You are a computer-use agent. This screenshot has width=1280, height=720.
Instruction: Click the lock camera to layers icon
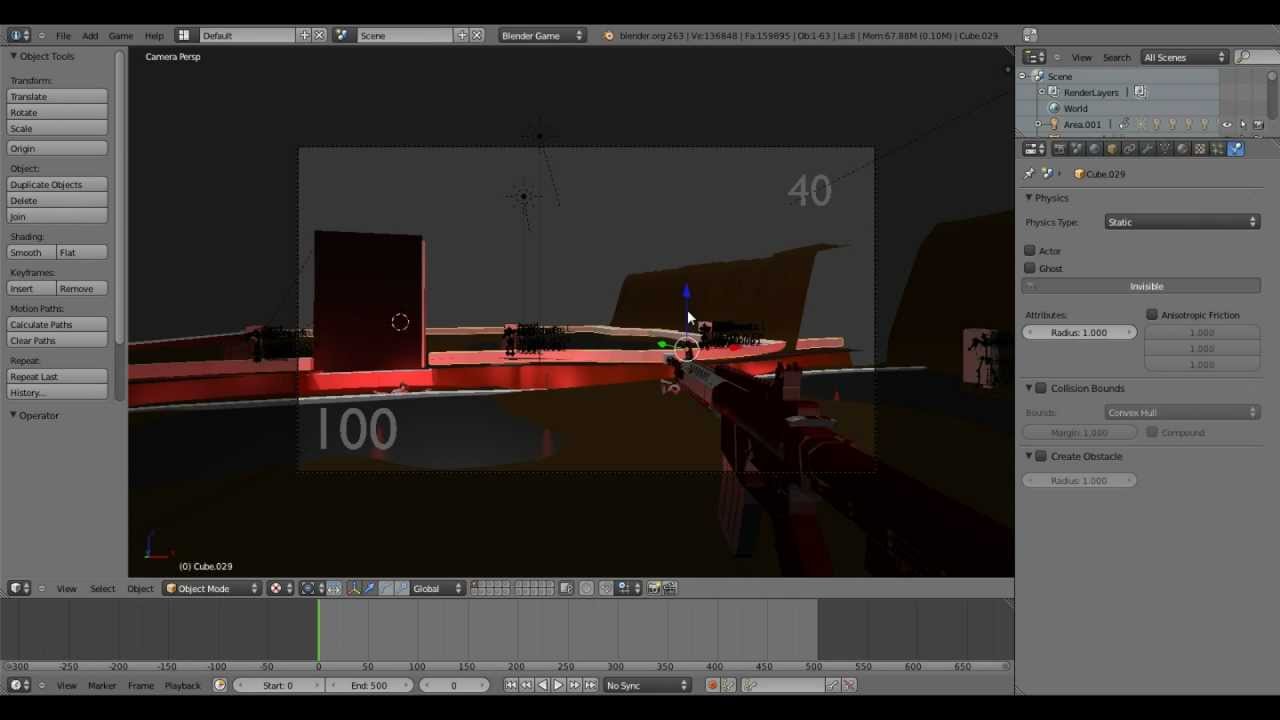pyautogui.click(x=567, y=588)
